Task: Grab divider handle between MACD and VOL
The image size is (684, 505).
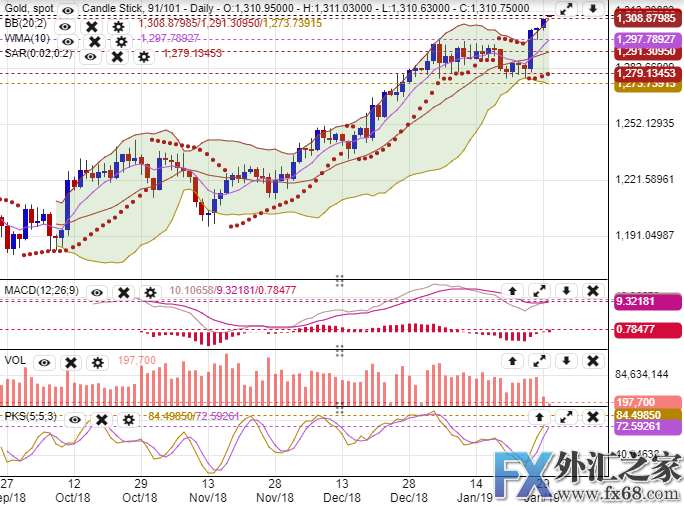Action: 339,347
